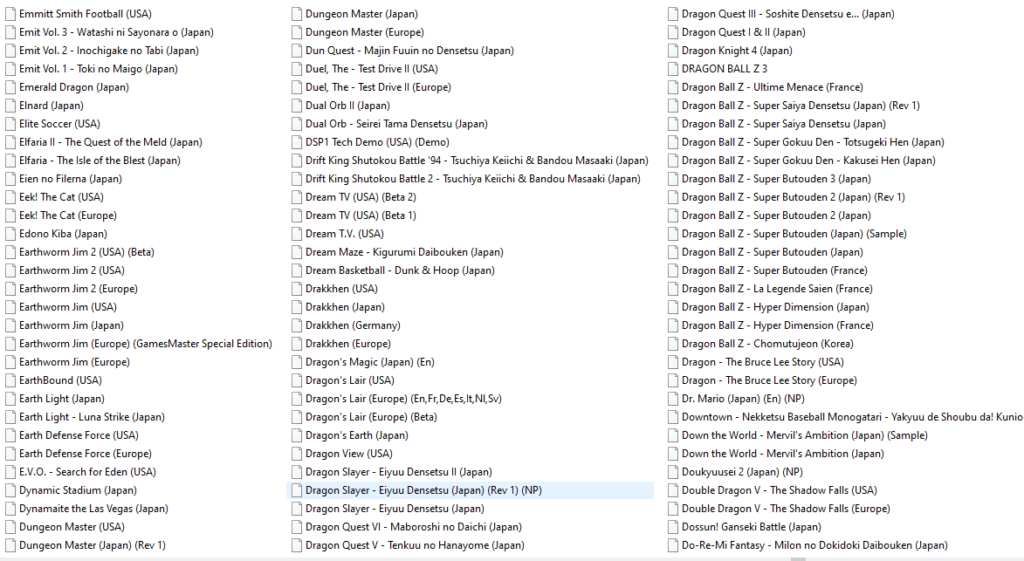This screenshot has width=1024, height=561.
Task: Click the file icon for Dr. Mario (Japan)
Action: point(672,398)
